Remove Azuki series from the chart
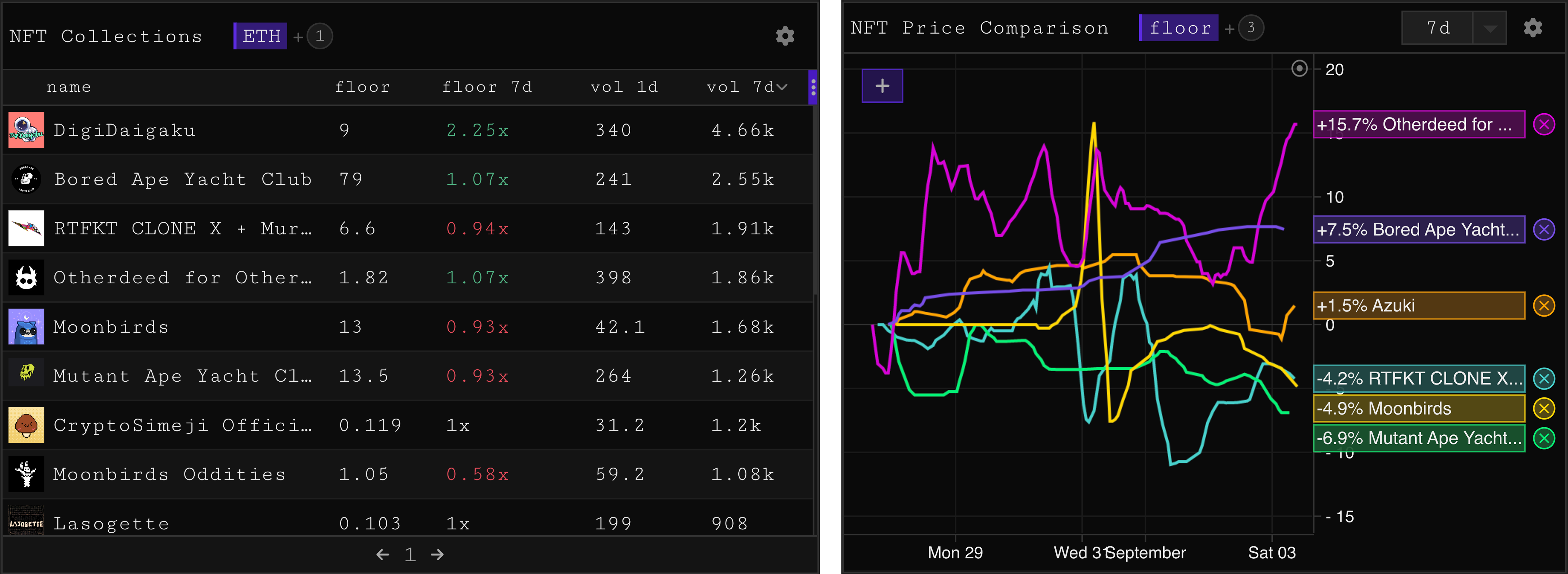 pos(1544,305)
